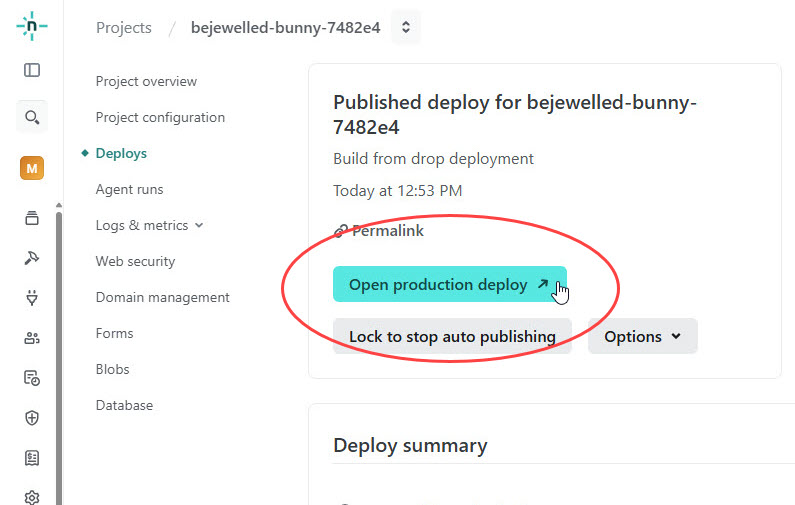Click Lock to stop auto publishing
795x505 pixels.
coord(452,336)
